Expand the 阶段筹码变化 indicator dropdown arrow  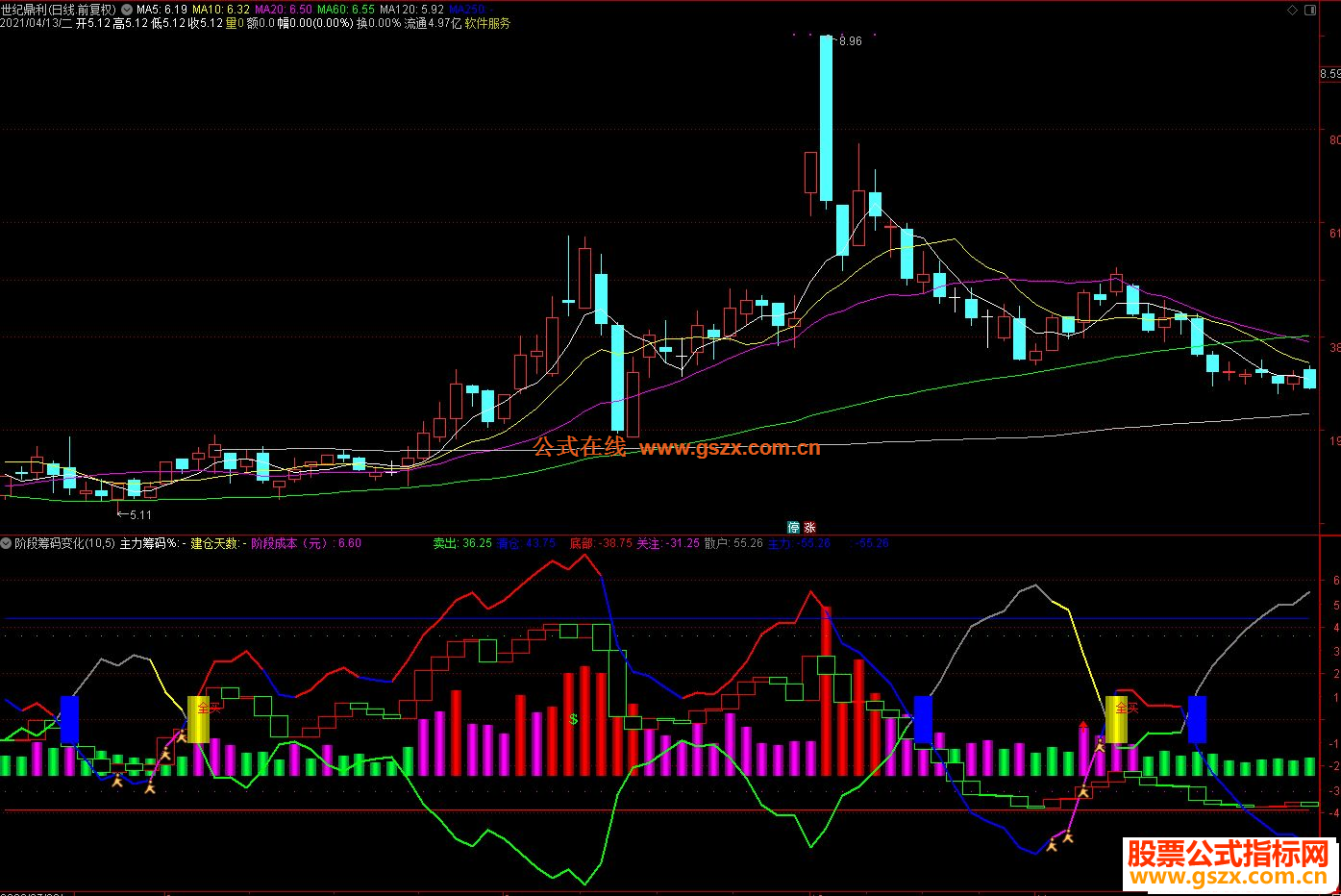(x=7, y=543)
